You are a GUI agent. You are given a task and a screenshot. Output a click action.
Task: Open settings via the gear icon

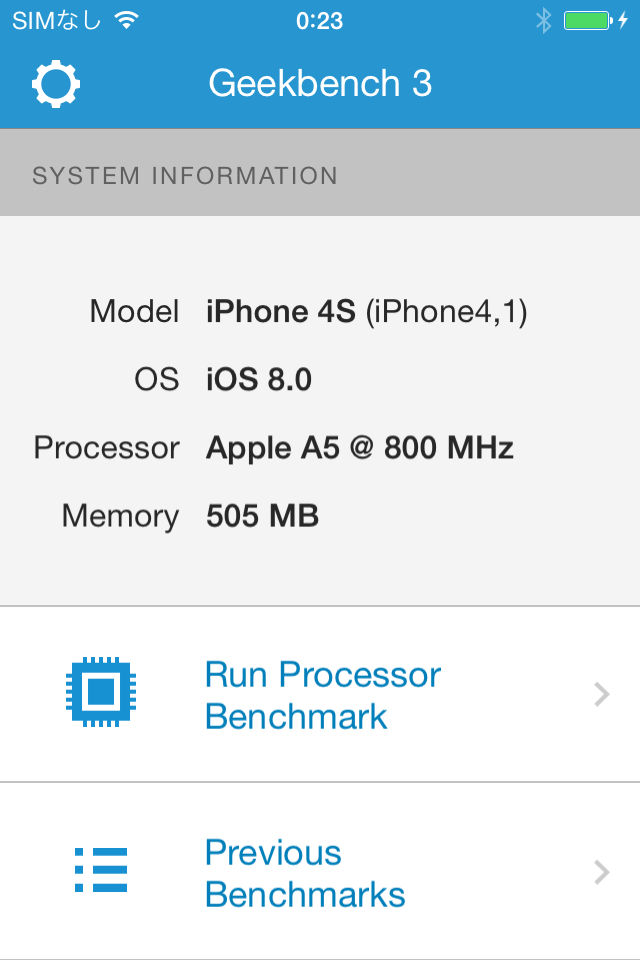(x=56, y=84)
